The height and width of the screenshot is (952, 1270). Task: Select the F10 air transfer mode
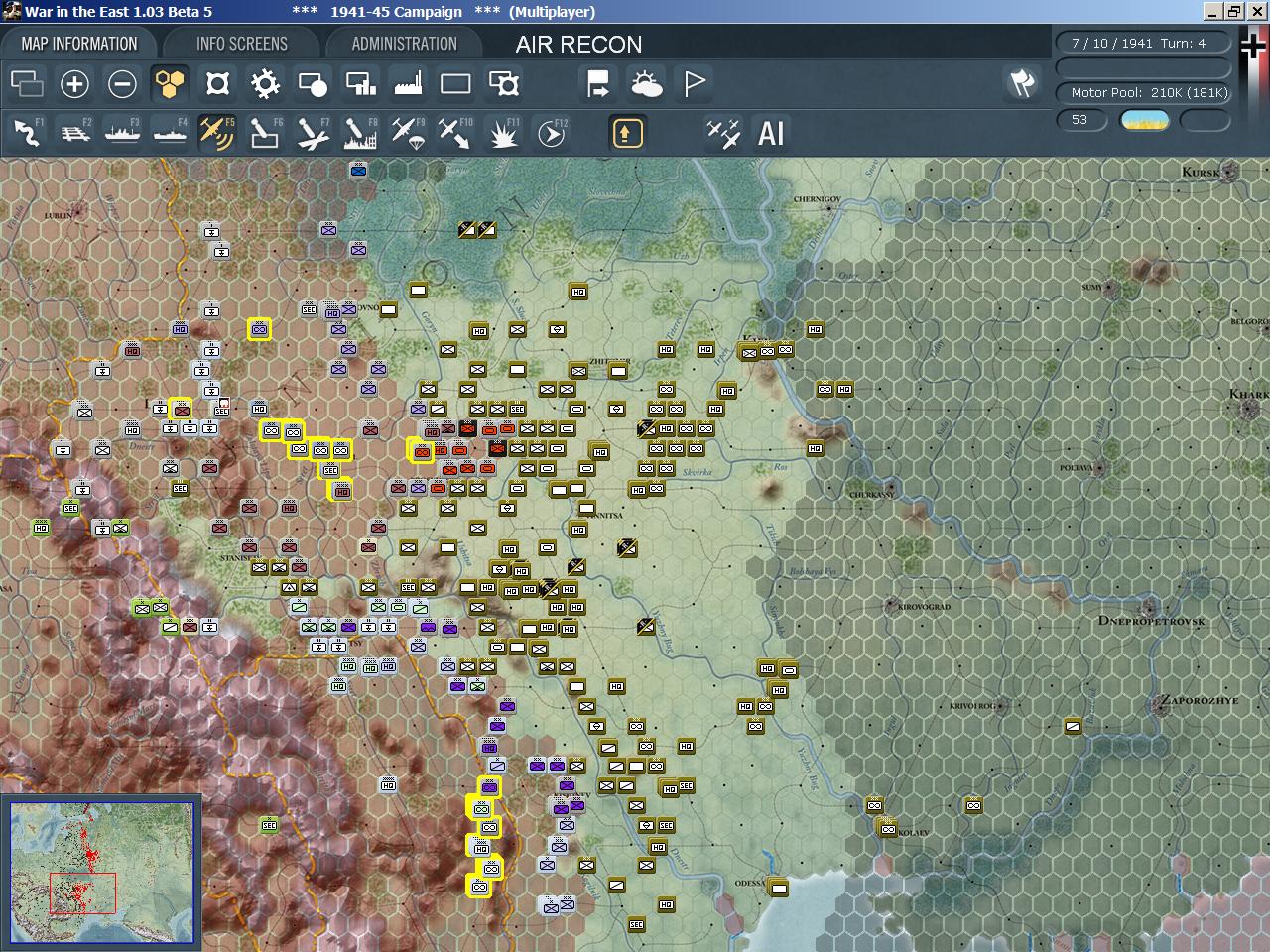pos(455,133)
